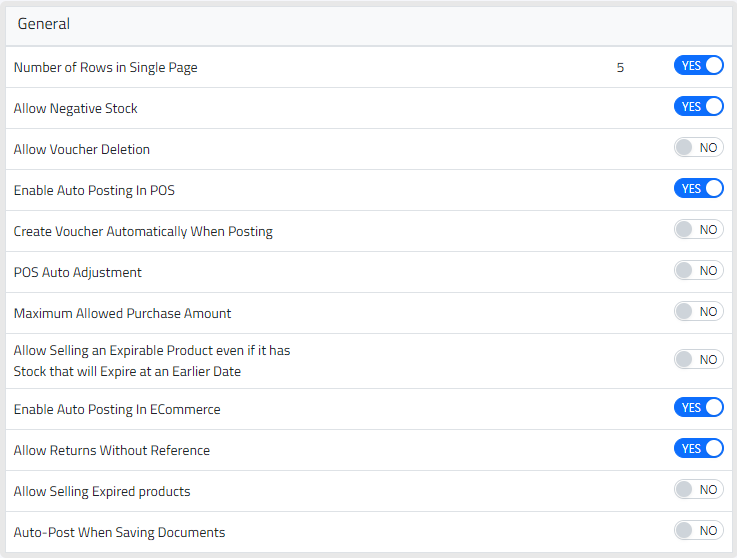
Task: Enable the Allow Voucher Deletion switch
Action: [698, 148]
